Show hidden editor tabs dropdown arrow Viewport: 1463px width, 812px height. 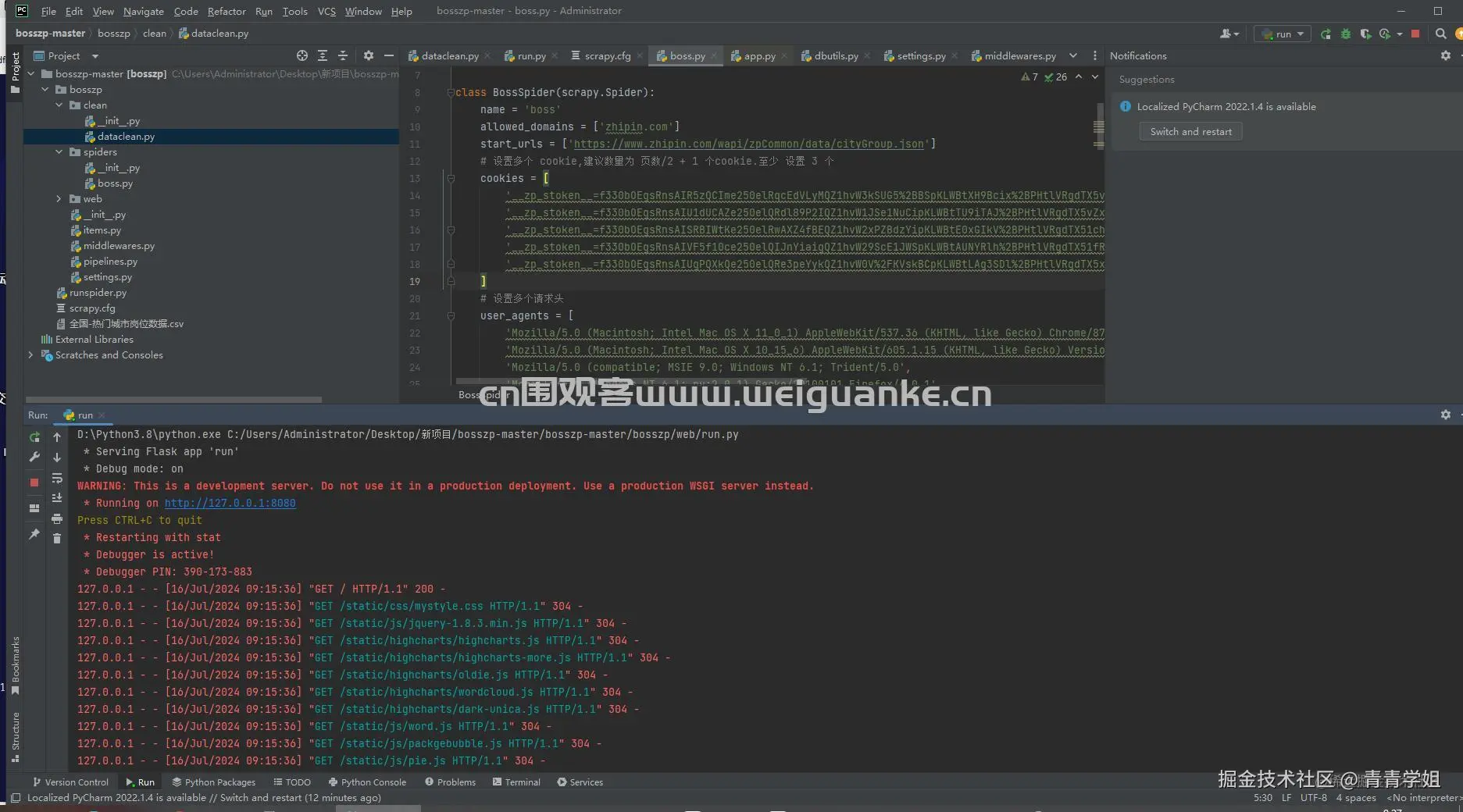click(1073, 56)
